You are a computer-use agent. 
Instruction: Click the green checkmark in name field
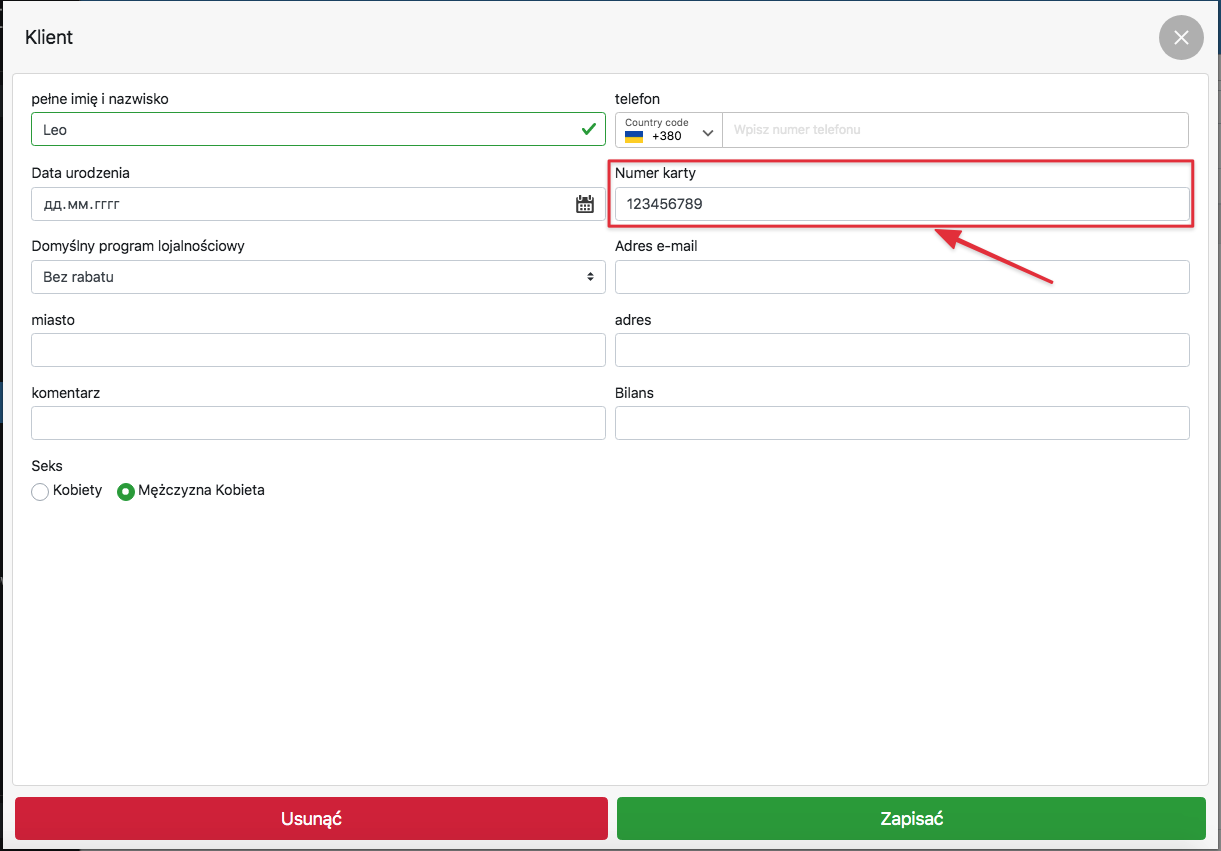588,129
